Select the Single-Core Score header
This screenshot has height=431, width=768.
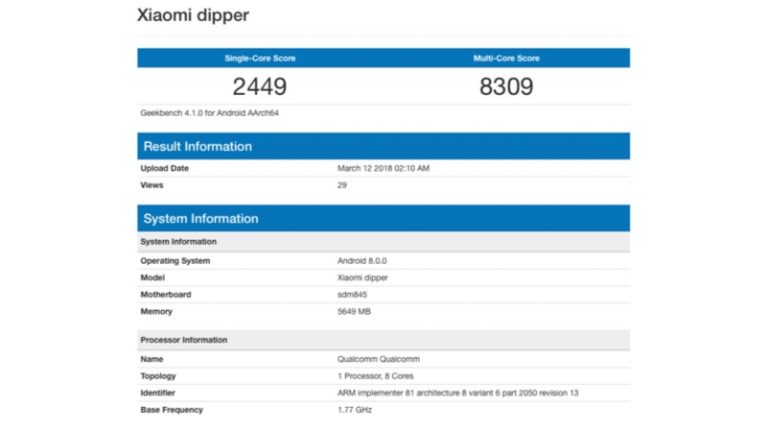pyautogui.click(x=260, y=58)
